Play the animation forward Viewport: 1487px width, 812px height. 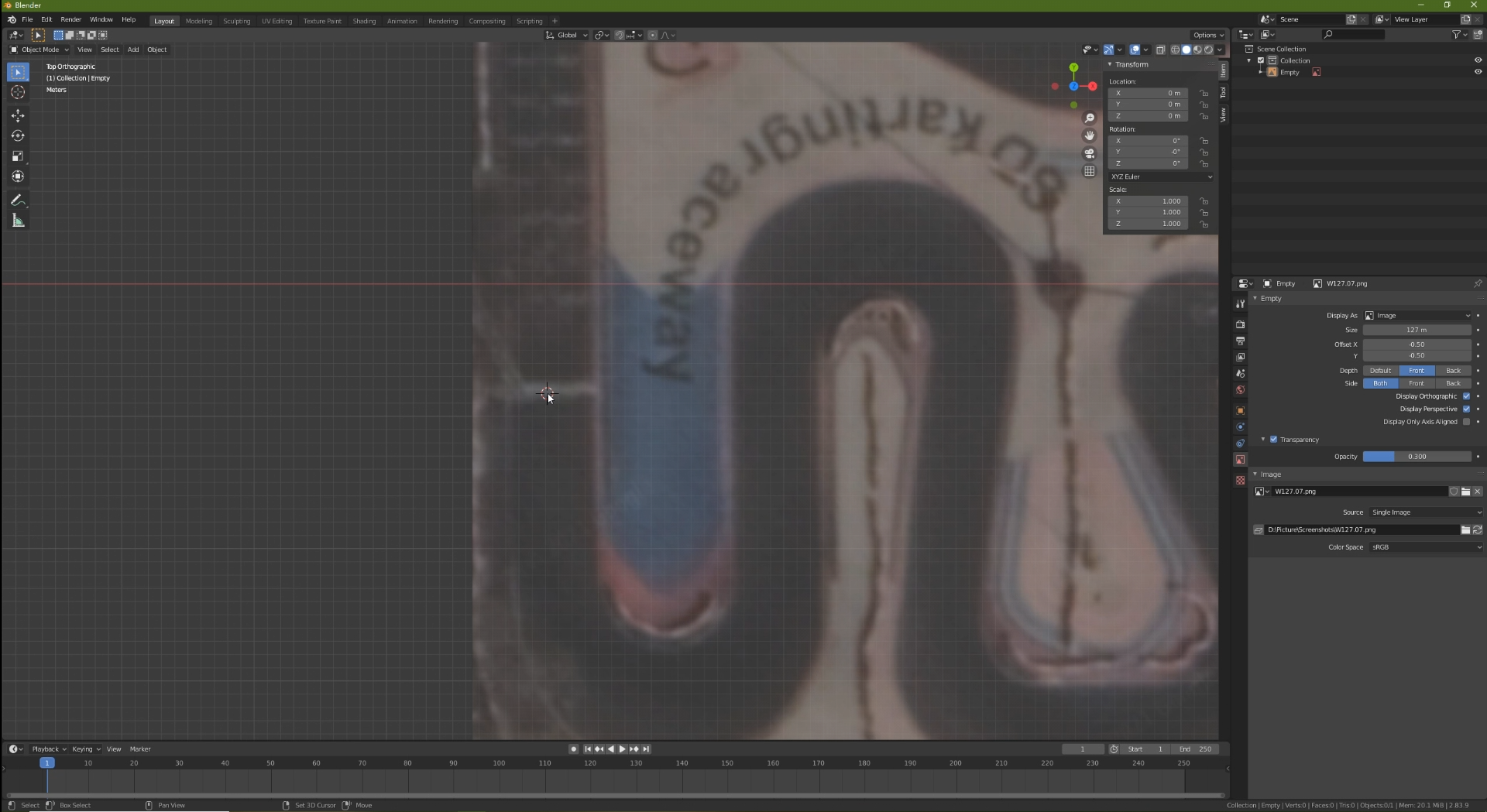pos(622,749)
